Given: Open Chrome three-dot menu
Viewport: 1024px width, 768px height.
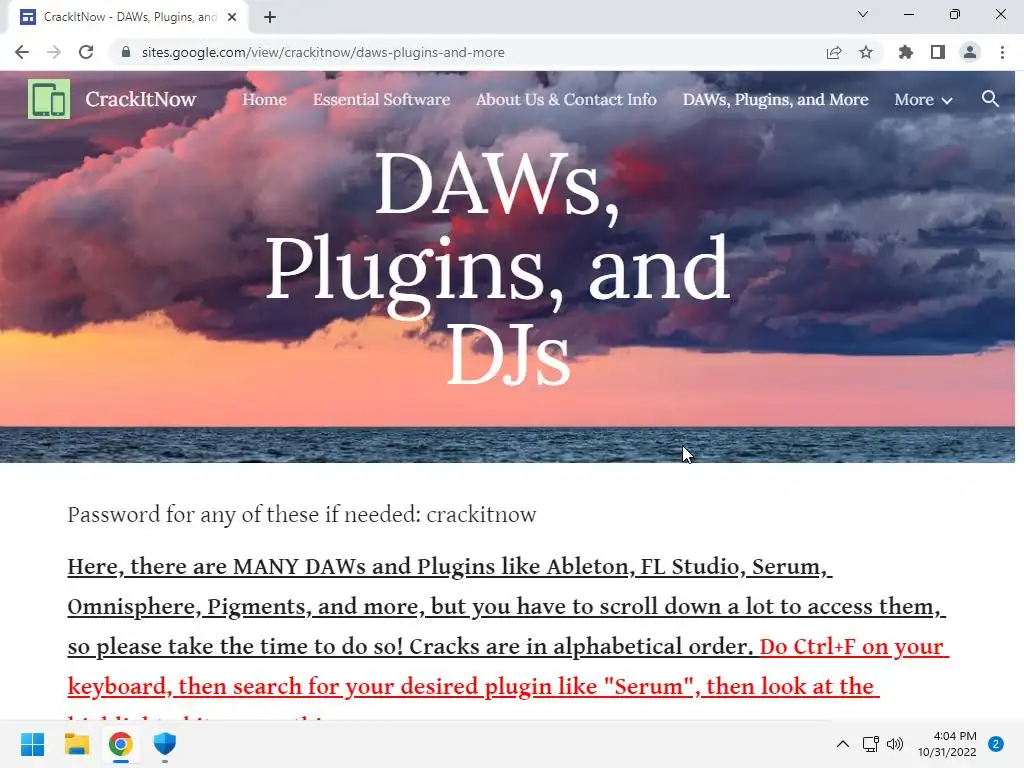Looking at the screenshot, I should click(x=1002, y=52).
